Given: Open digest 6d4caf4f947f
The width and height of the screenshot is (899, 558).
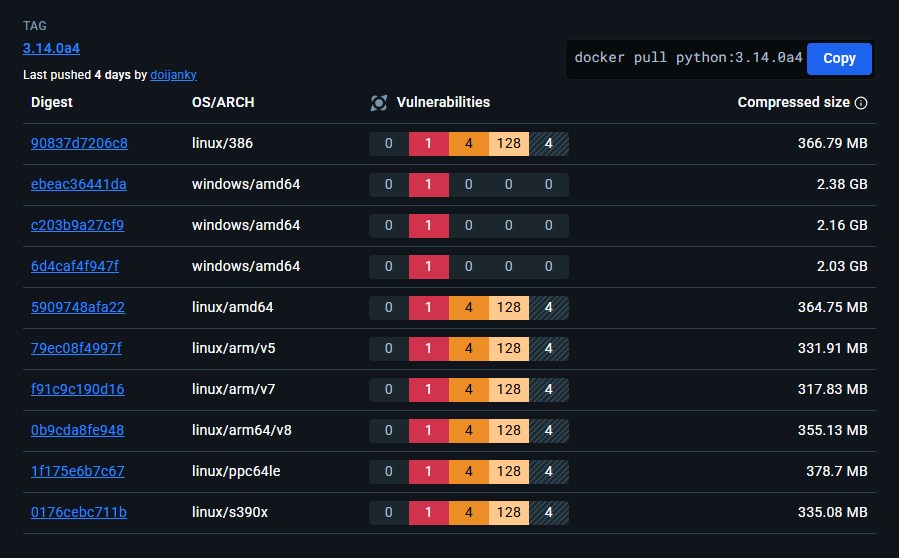Looking at the screenshot, I should tap(76, 266).
